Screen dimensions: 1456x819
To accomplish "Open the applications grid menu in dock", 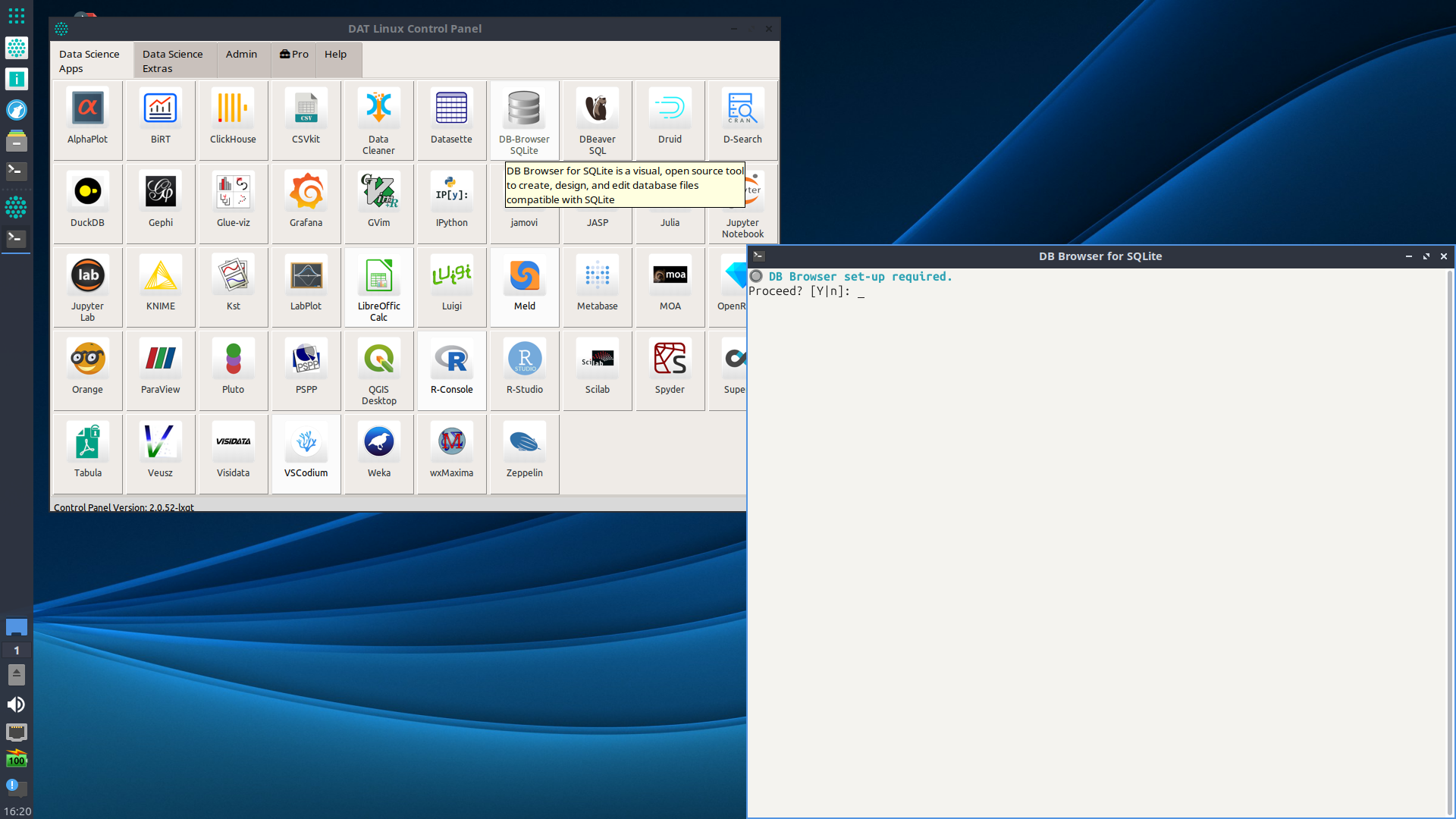I will (16, 15).
